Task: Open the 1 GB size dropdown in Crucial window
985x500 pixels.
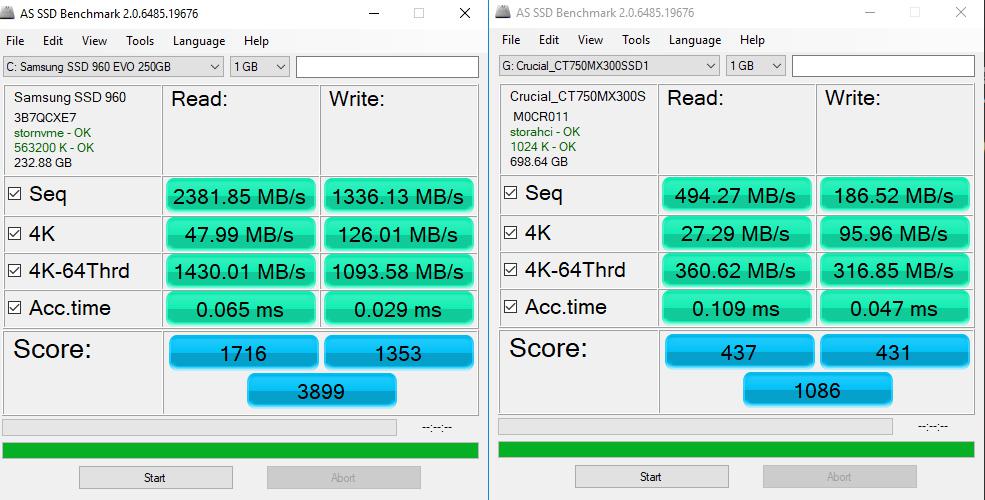Action: point(756,65)
